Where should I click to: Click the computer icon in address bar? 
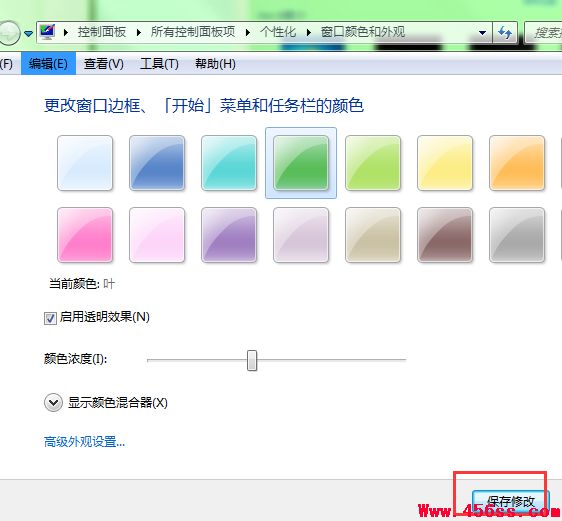[48, 32]
